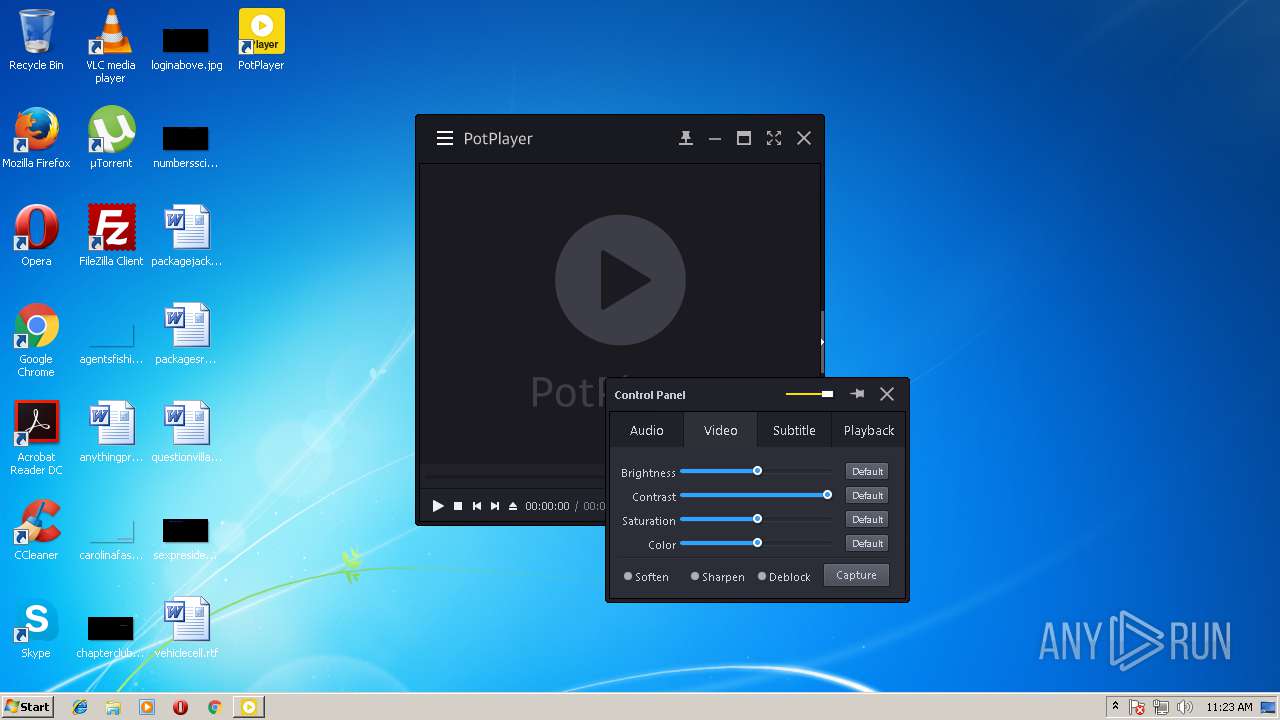Click the play button in PotPlayer controls
This screenshot has height=720, width=1280.
438,506
